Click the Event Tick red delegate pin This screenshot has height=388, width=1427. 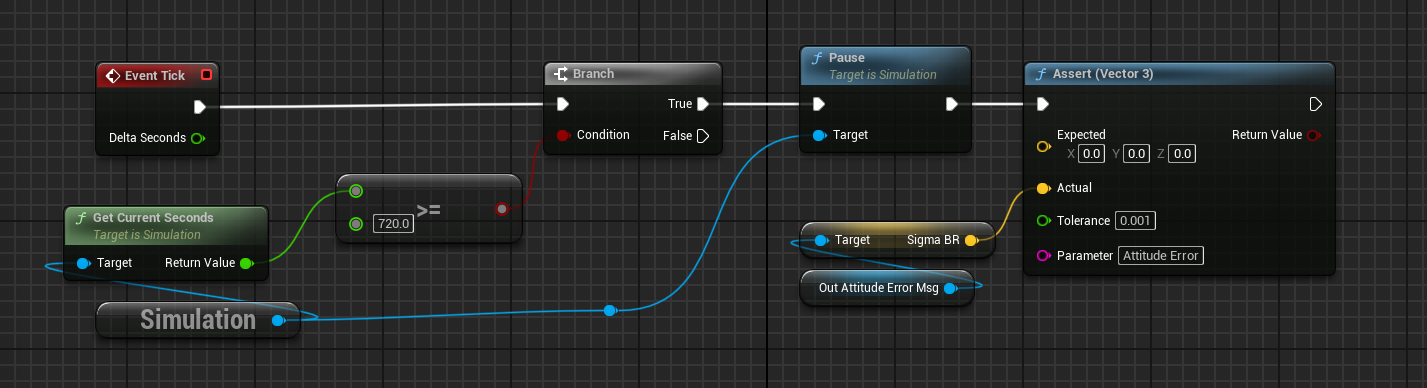pos(206,75)
